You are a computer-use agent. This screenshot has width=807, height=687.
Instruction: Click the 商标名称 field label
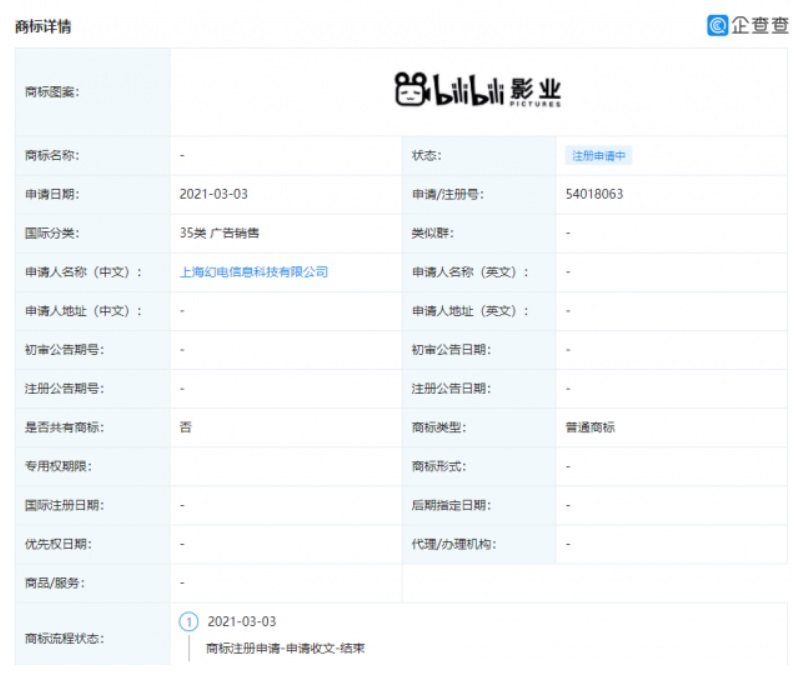pos(50,155)
